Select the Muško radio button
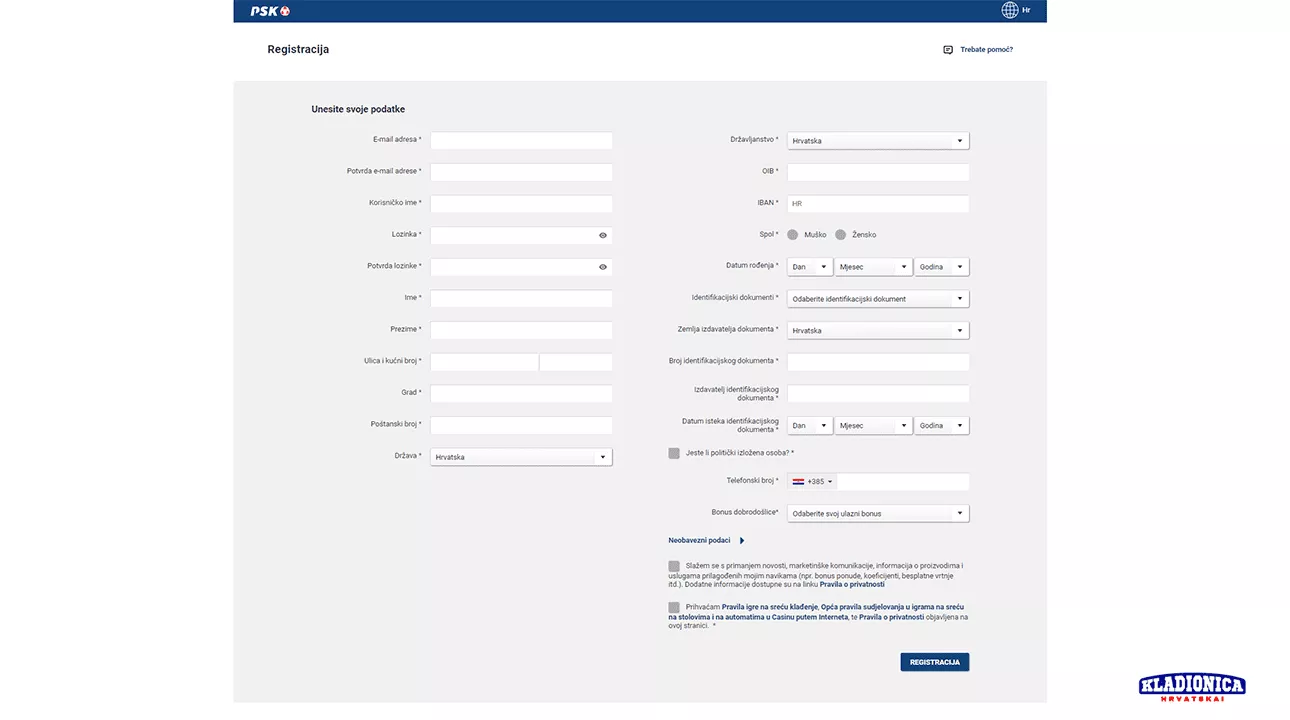 (x=793, y=235)
